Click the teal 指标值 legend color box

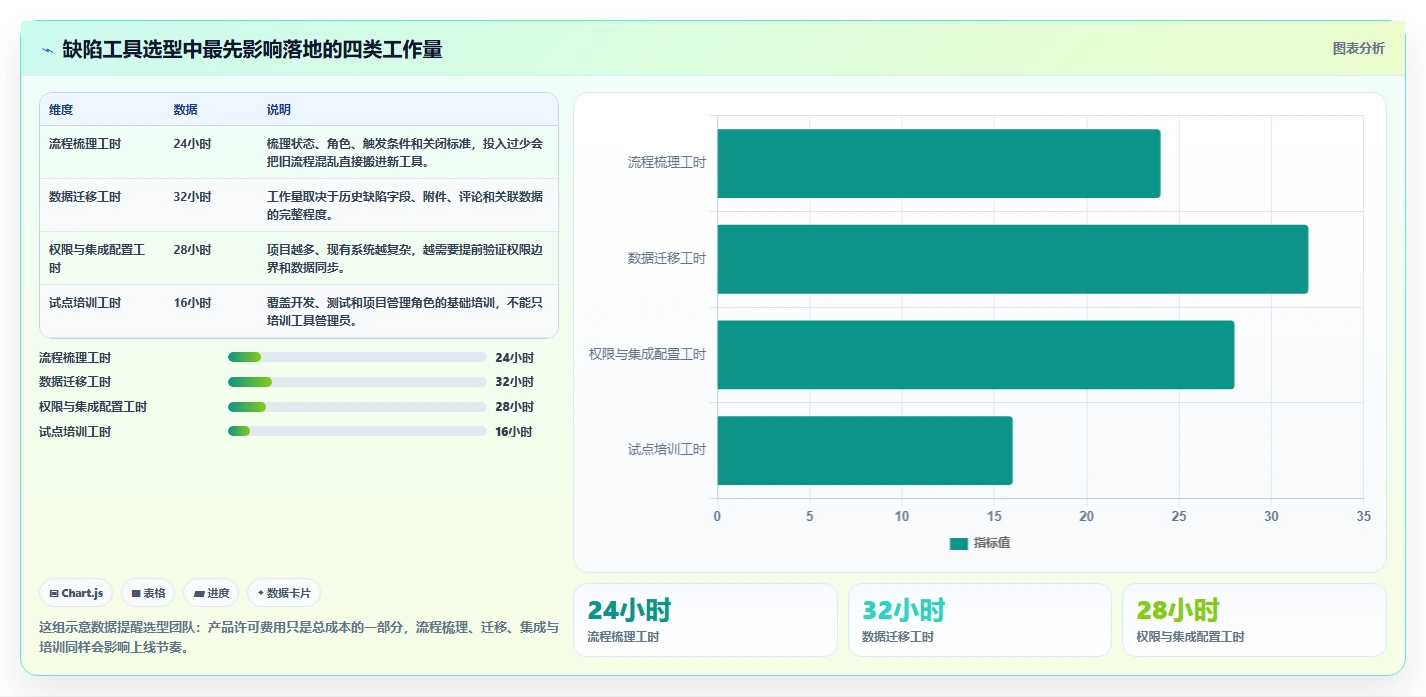click(x=959, y=543)
